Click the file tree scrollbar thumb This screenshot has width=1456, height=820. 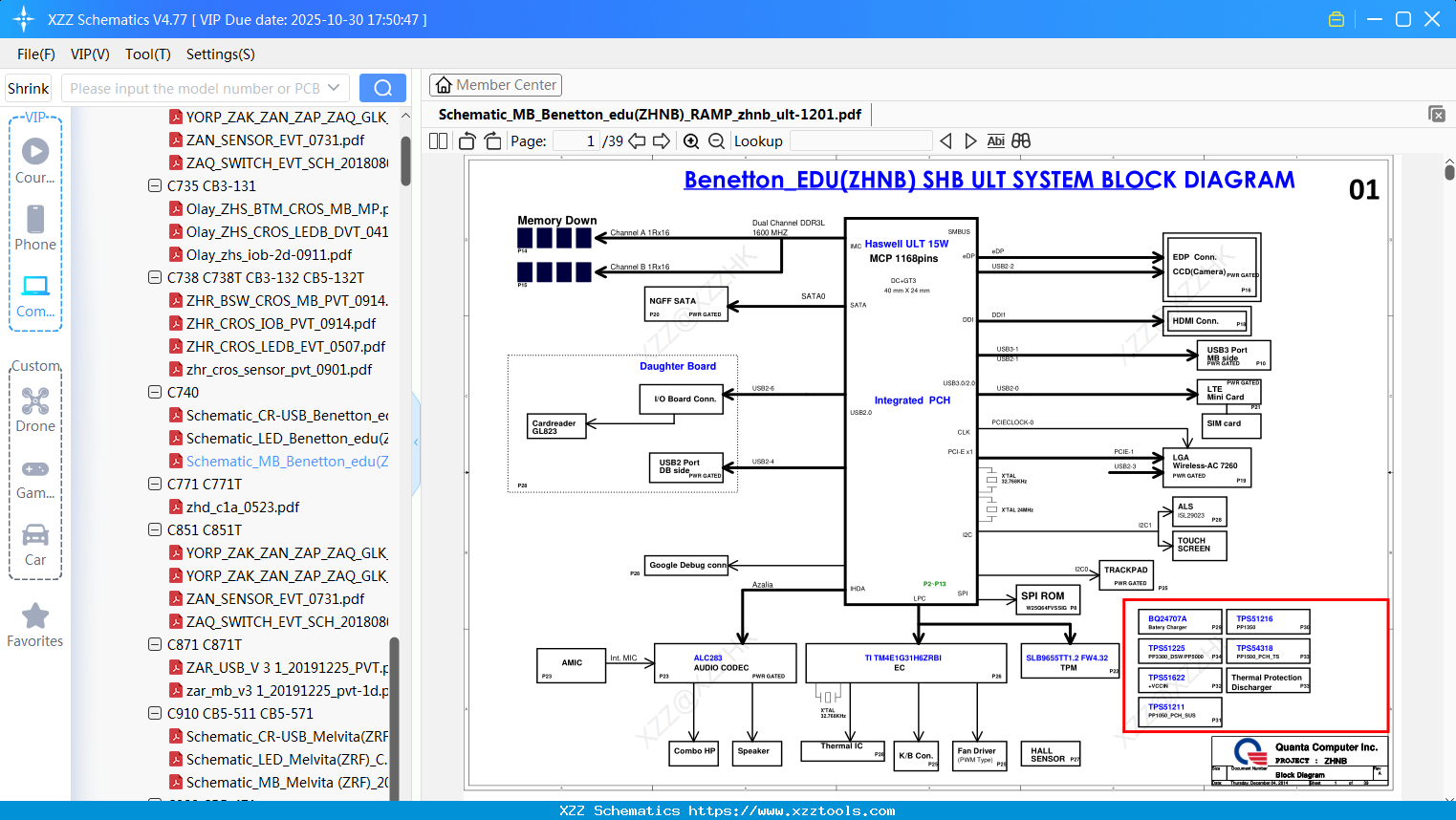point(405,161)
